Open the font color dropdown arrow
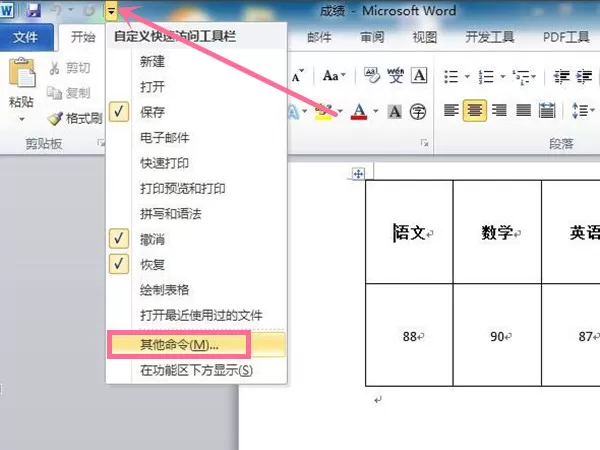This screenshot has height=450, width=600. coord(375,111)
